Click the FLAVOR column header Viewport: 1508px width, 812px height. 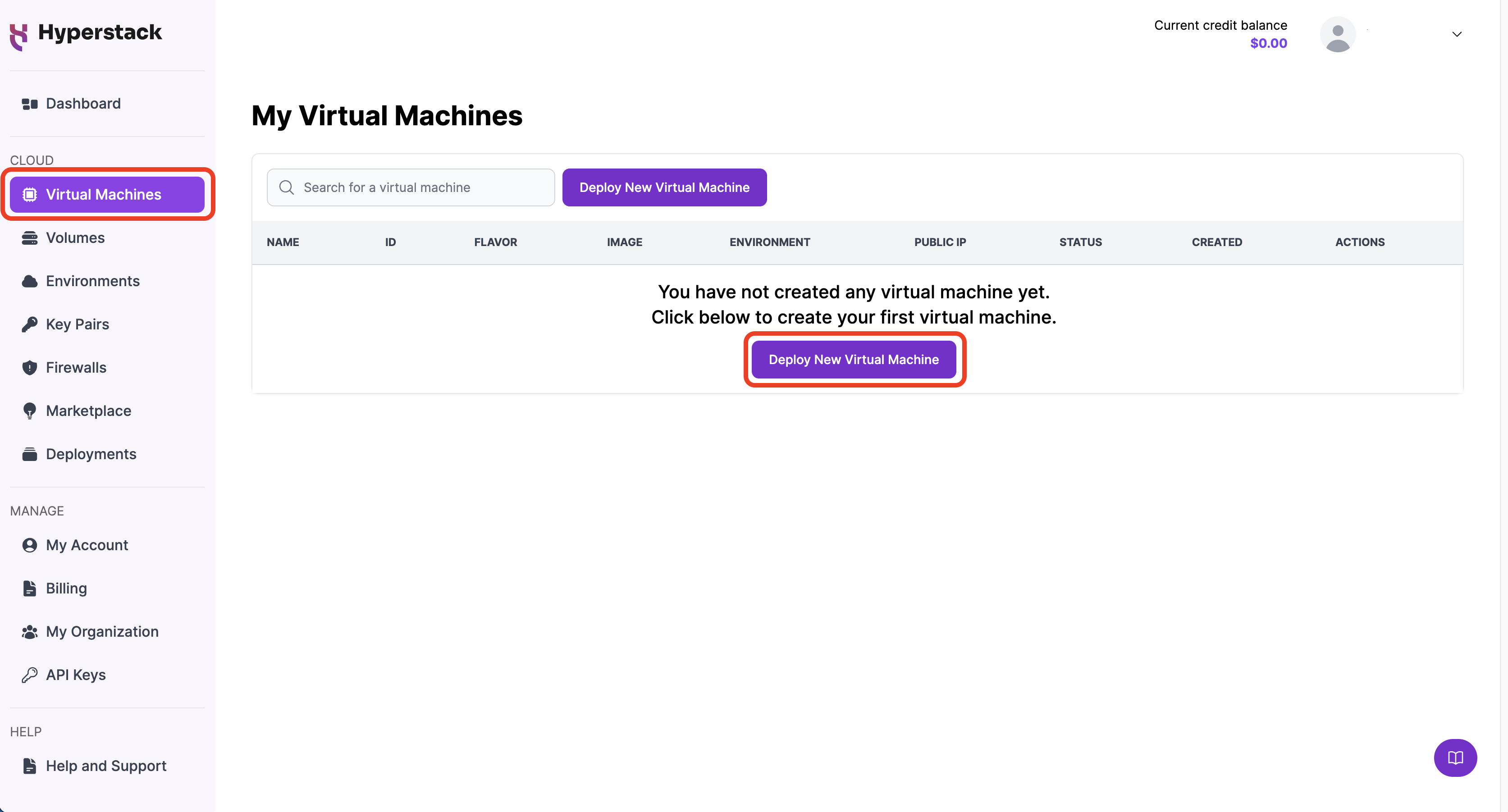coord(495,242)
